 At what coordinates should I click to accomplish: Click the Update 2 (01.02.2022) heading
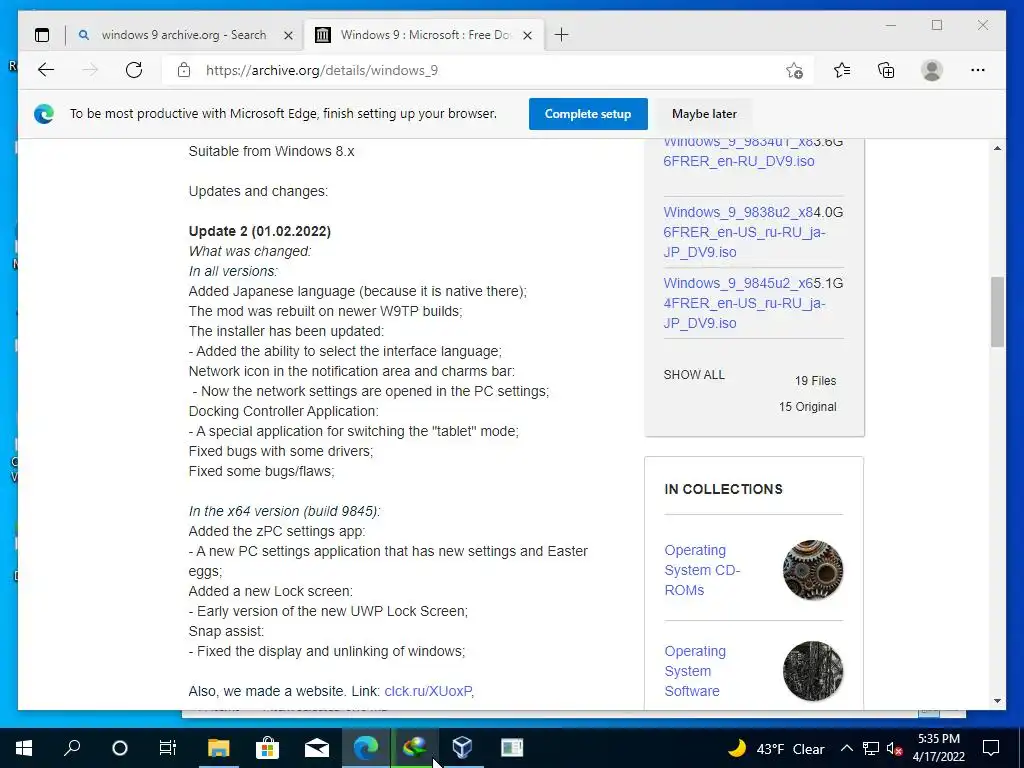(260, 231)
